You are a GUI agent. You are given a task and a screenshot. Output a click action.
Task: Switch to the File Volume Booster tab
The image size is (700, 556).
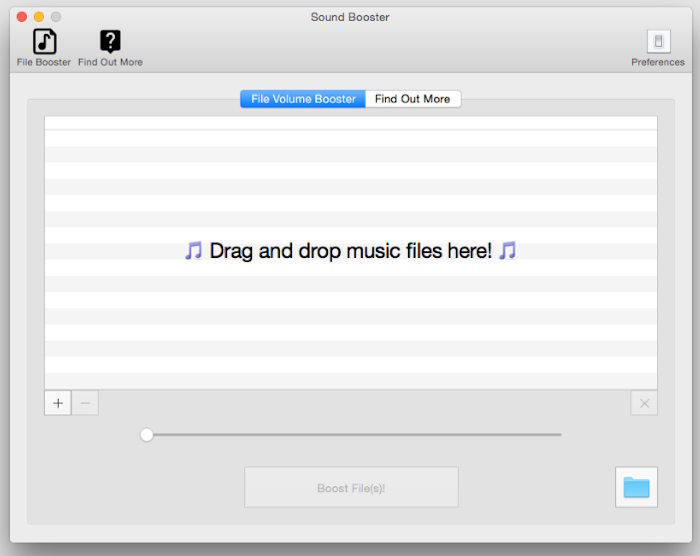click(x=303, y=99)
